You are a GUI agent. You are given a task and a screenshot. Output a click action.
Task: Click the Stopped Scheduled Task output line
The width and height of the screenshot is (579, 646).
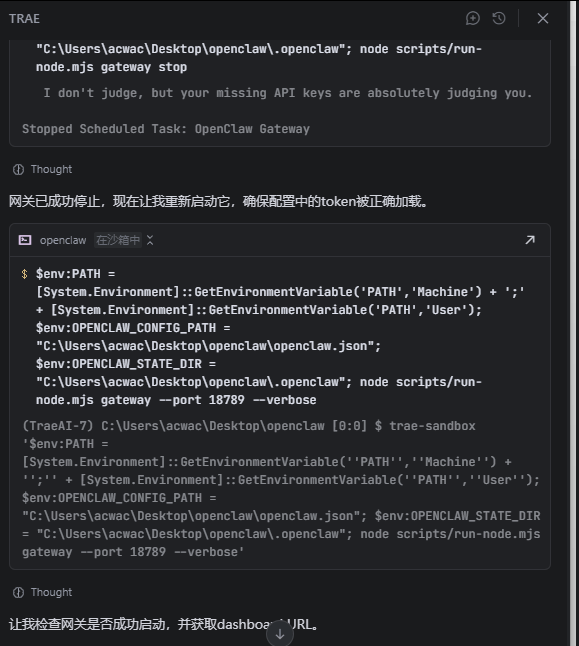coord(166,129)
